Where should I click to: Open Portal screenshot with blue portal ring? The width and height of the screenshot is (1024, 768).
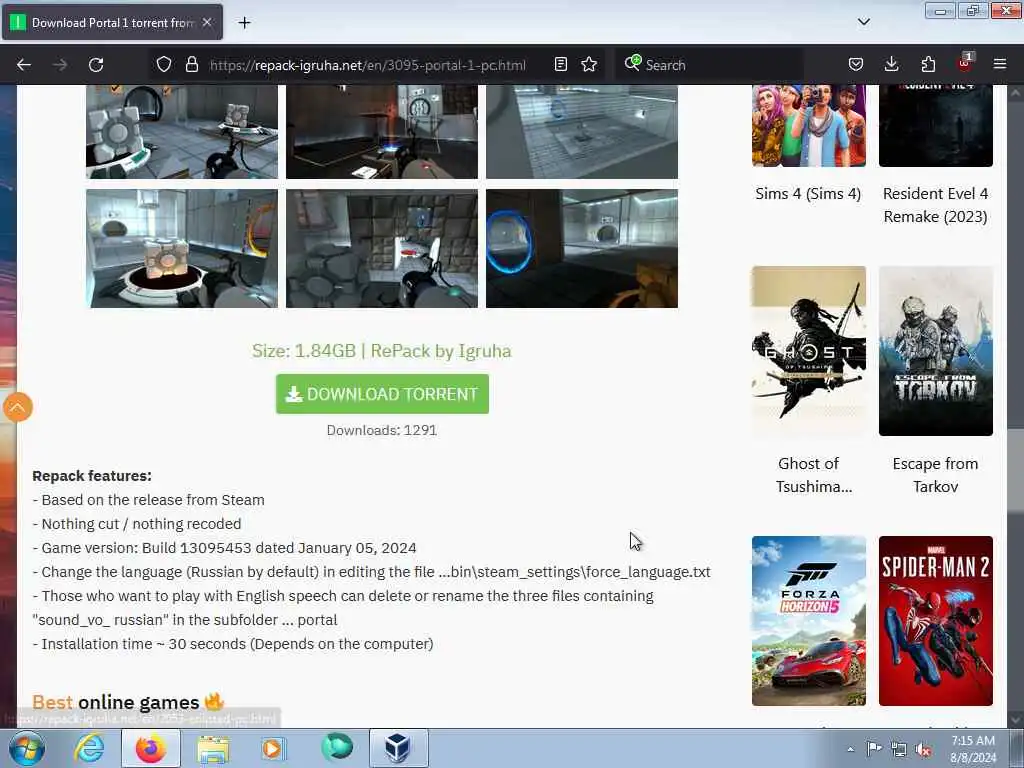tap(581, 248)
